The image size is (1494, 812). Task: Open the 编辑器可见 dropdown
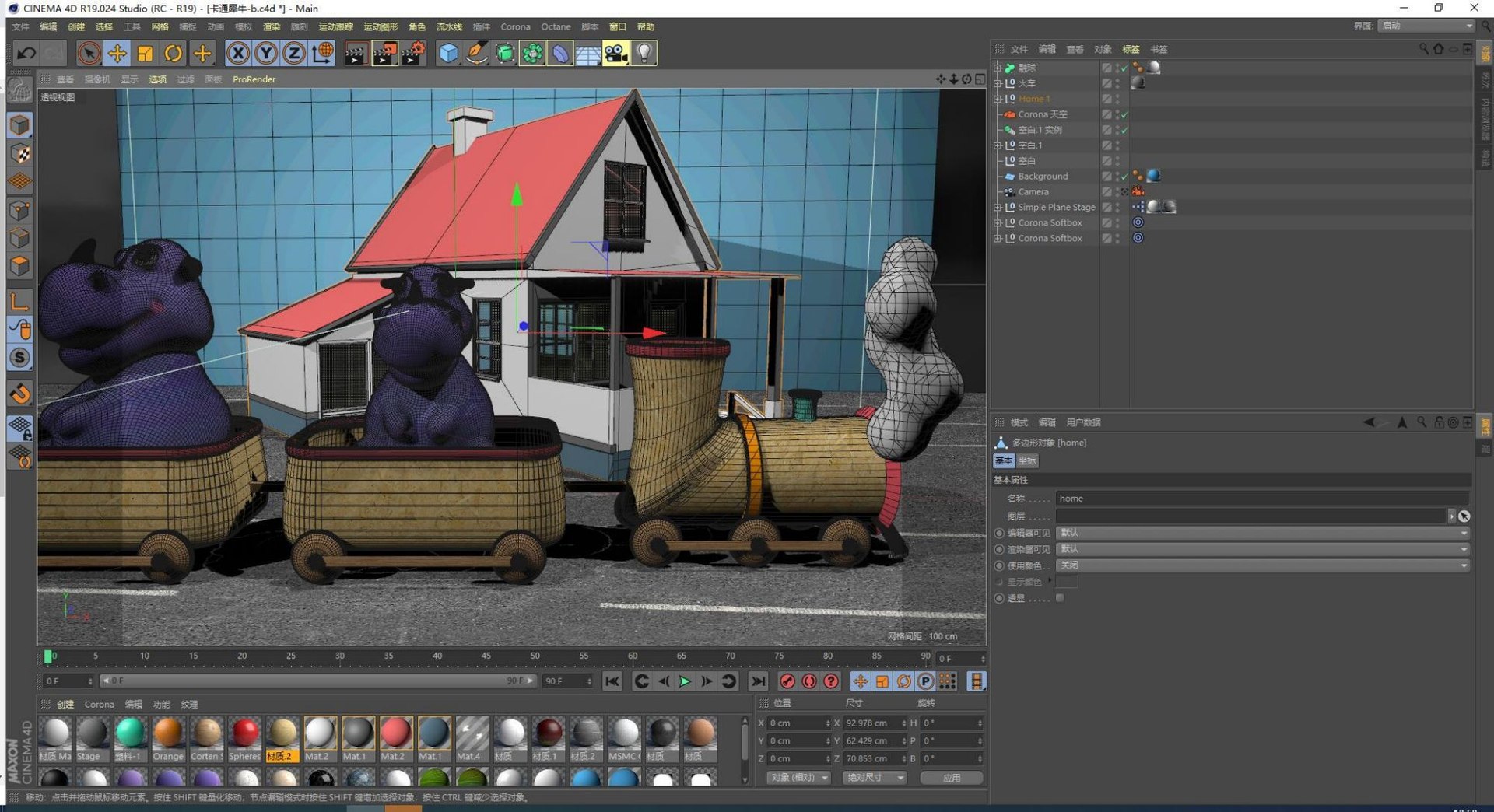(1262, 534)
